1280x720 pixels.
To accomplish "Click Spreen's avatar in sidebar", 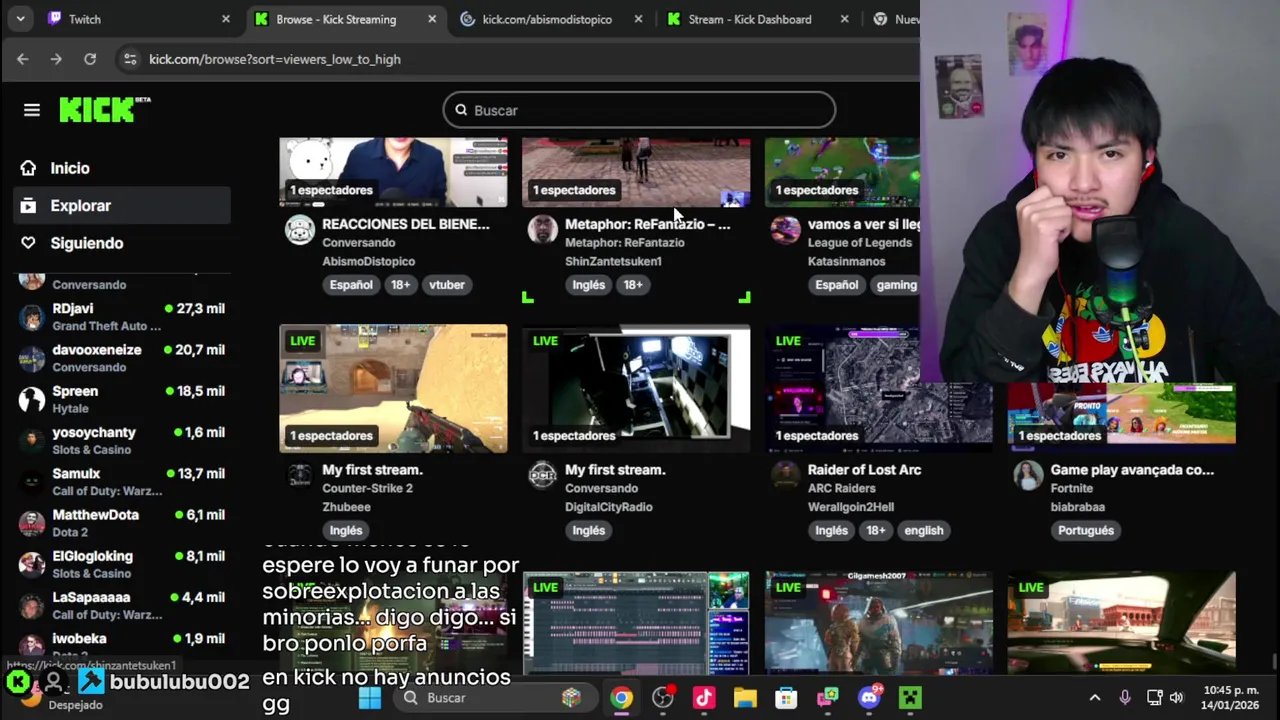I will tap(32, 399).
